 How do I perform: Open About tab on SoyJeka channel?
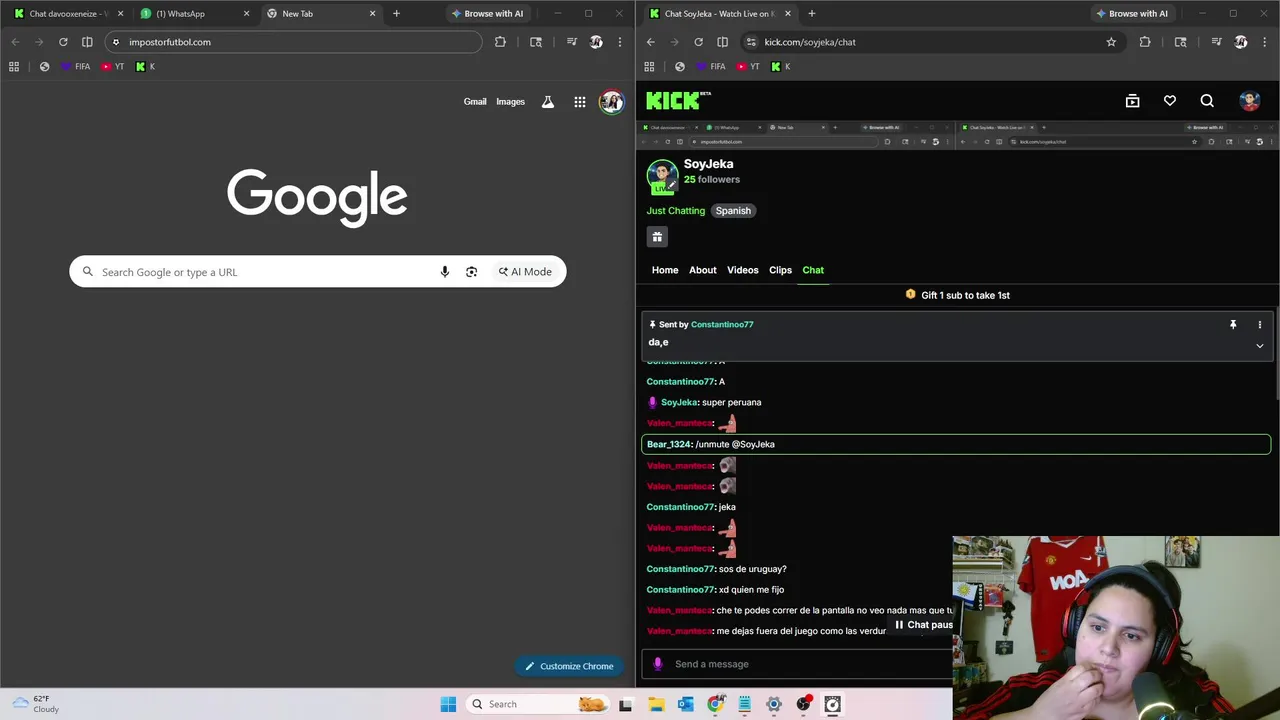click(703, 270)
